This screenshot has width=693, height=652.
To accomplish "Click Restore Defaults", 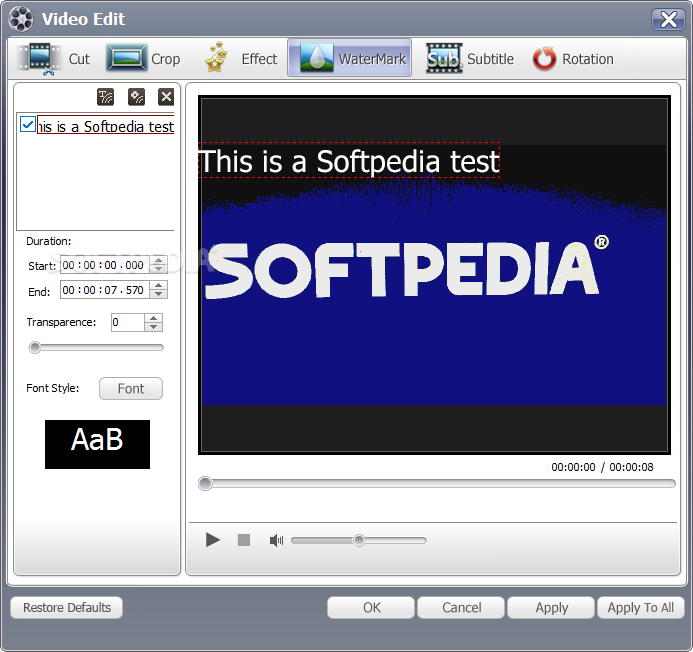I will click(x=67, y=607).
